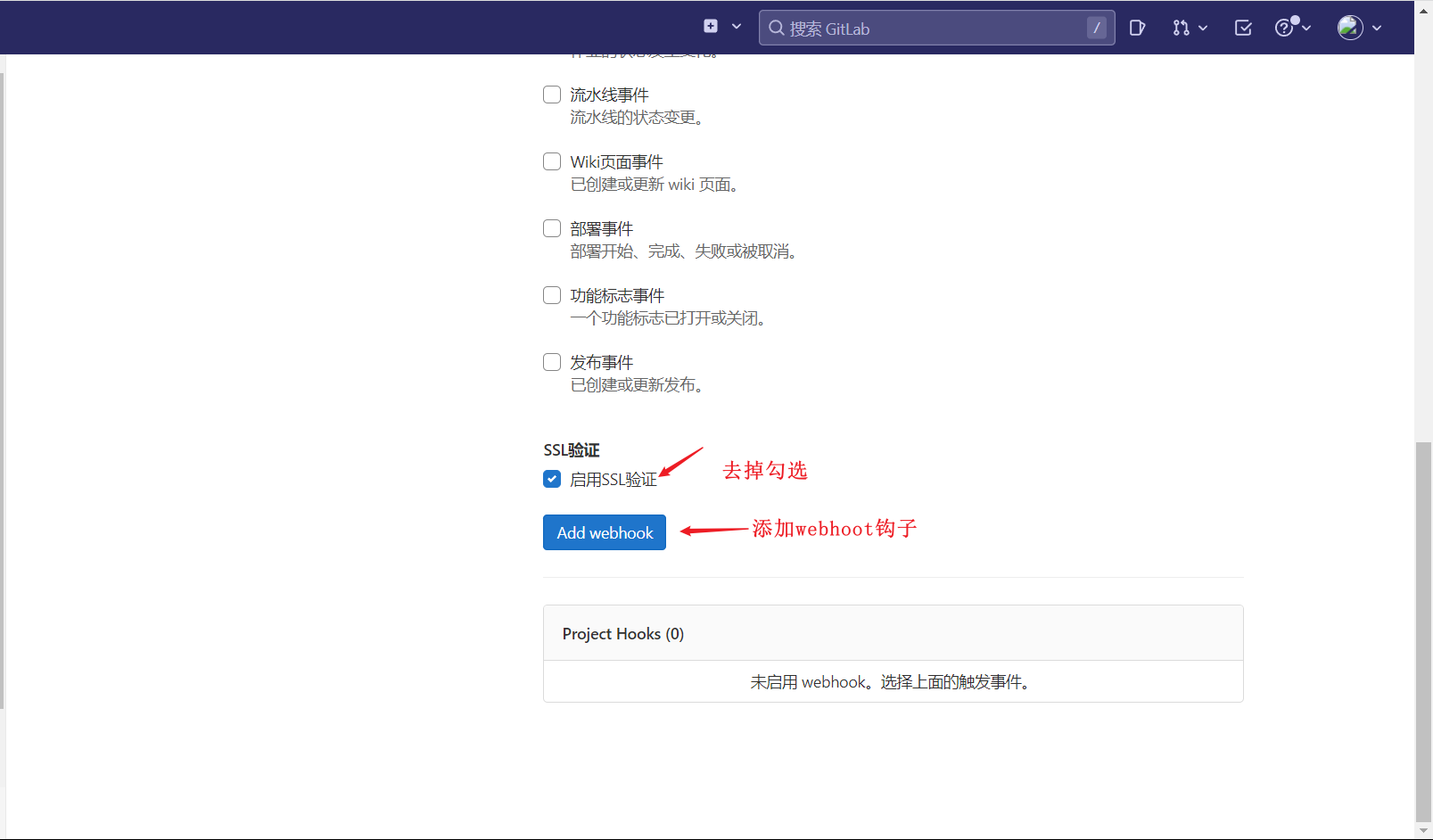The image size is (1433, 840).
Task: Check the 部署事件 checkbox
Action: point(552,228)
